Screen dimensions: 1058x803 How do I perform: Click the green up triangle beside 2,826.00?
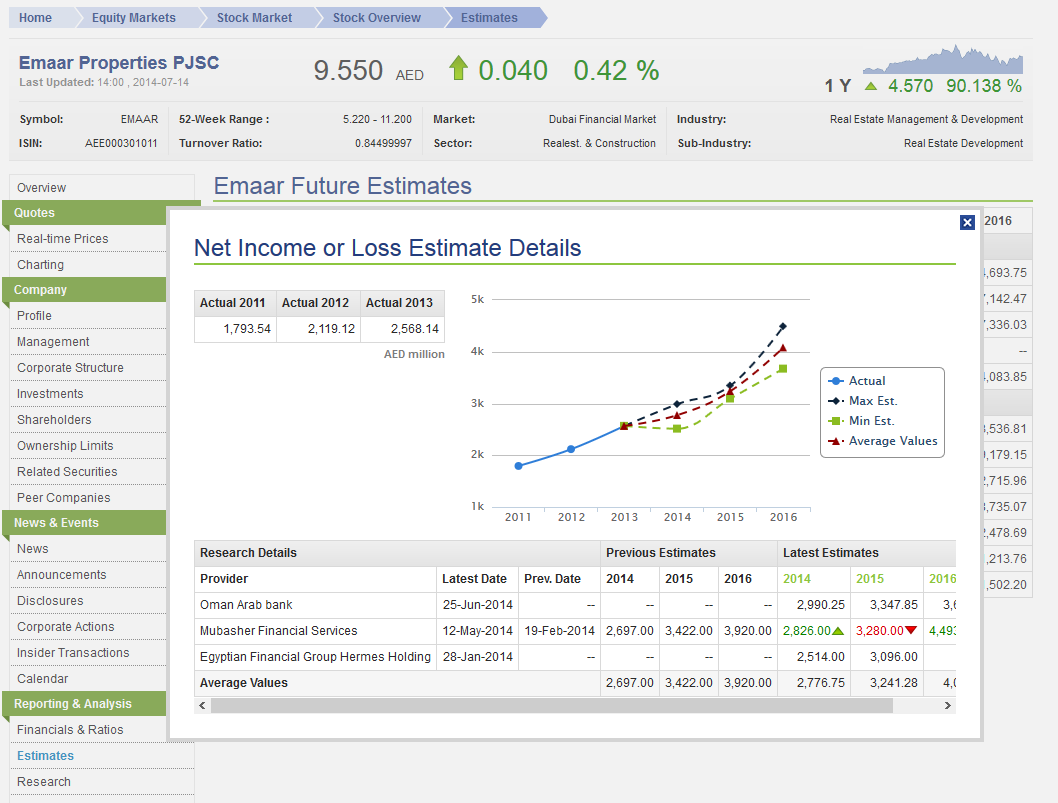[838, 631]
